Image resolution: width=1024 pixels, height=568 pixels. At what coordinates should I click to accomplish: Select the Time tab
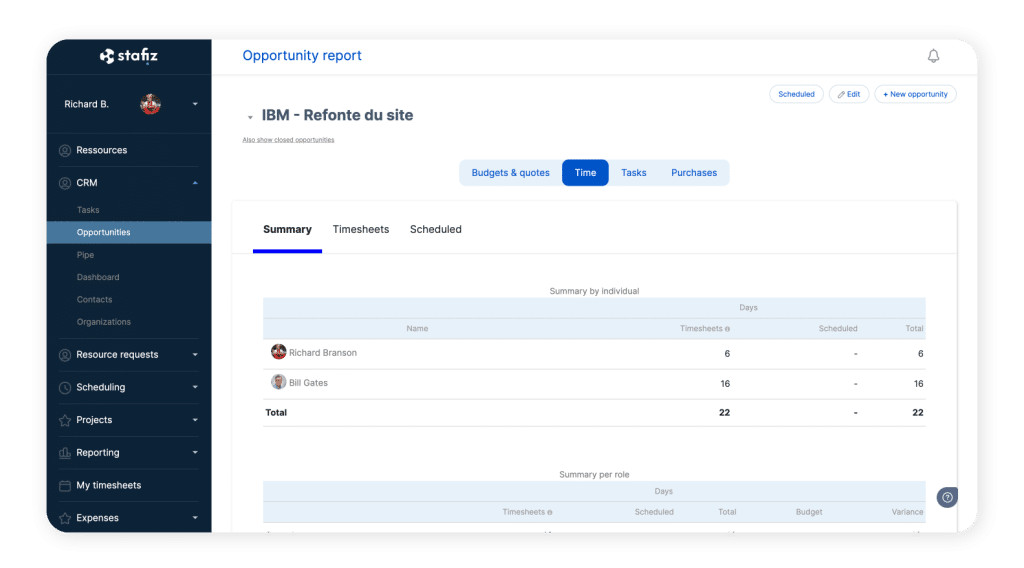tap(585, 173)
